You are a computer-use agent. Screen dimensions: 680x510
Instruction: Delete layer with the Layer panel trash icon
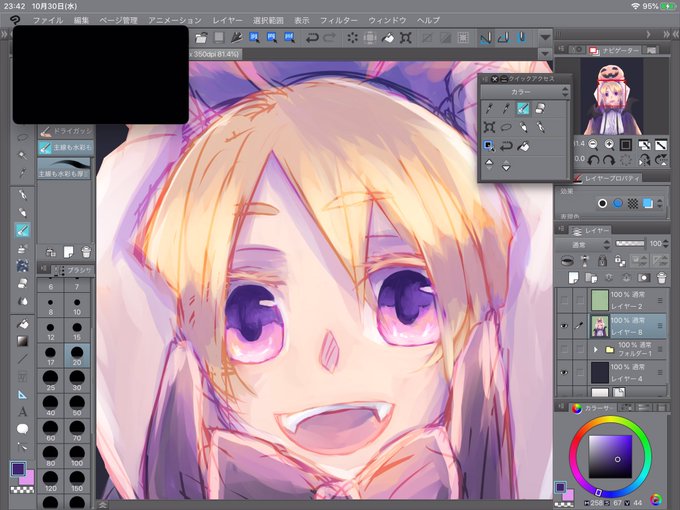point(661,278)
